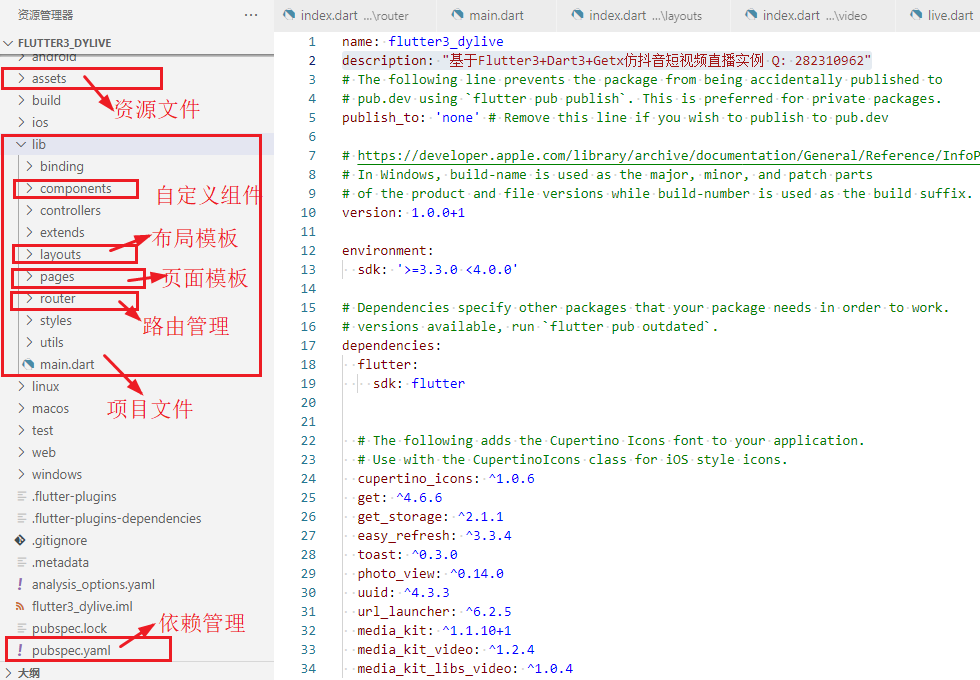Viewport: 980px width, 680px height.
Task: Click the version: 1.0.0+1 line
Action: coord(403,212)
